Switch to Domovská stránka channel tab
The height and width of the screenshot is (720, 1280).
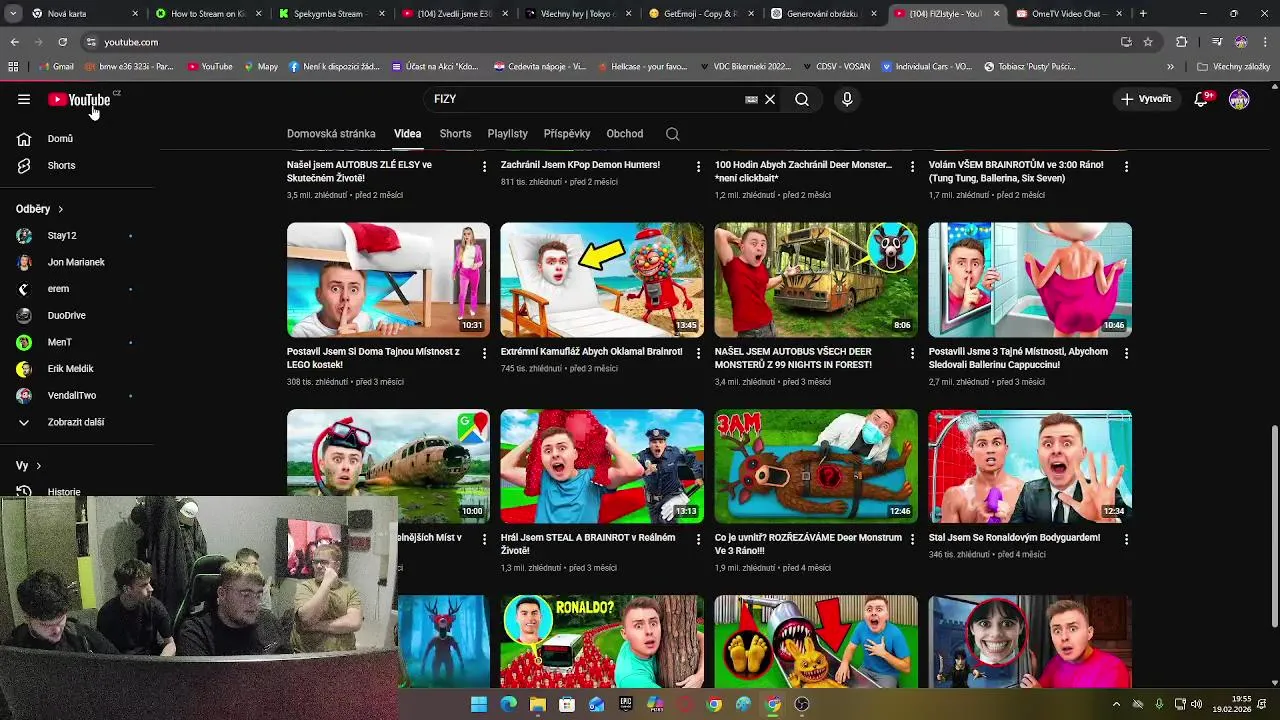pyautogui.click(x=331, y=134)
